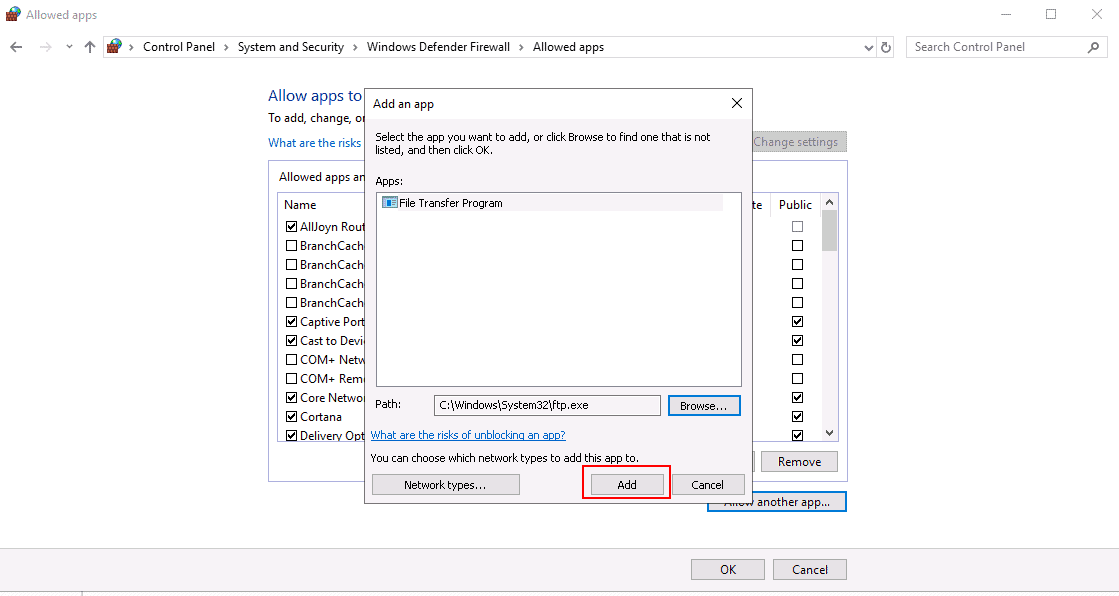Toggle Public checkbox for Captive Portal row

click(797, 321)
